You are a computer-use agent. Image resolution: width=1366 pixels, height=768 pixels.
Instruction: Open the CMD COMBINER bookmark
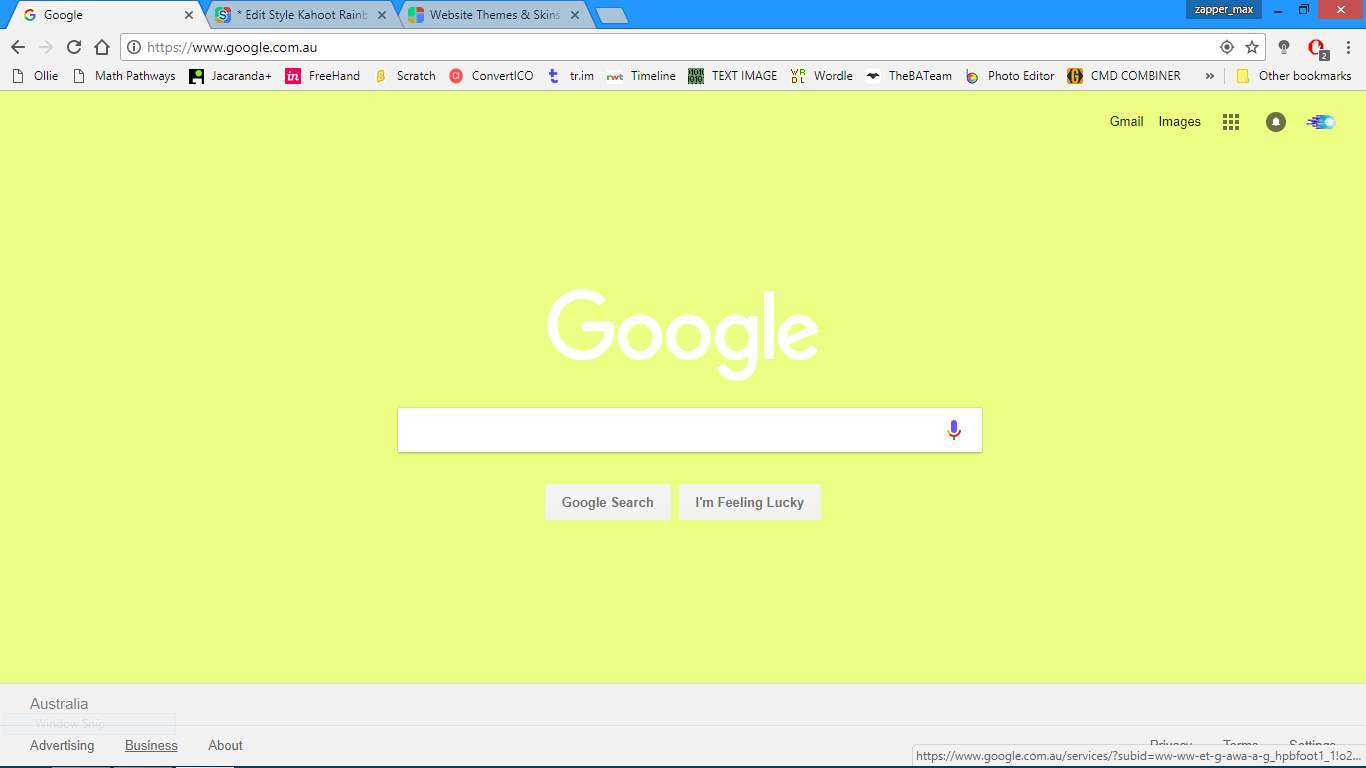1123,76
